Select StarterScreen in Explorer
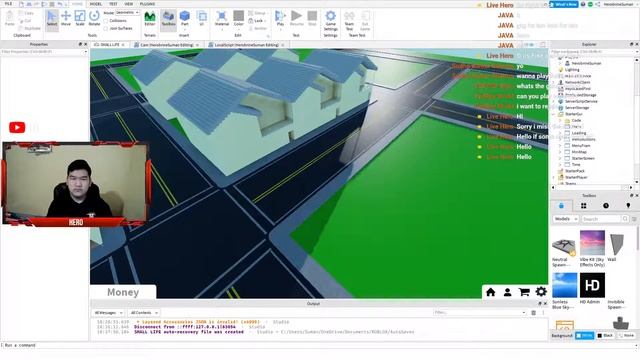640x360 pixels. (583, 158)
